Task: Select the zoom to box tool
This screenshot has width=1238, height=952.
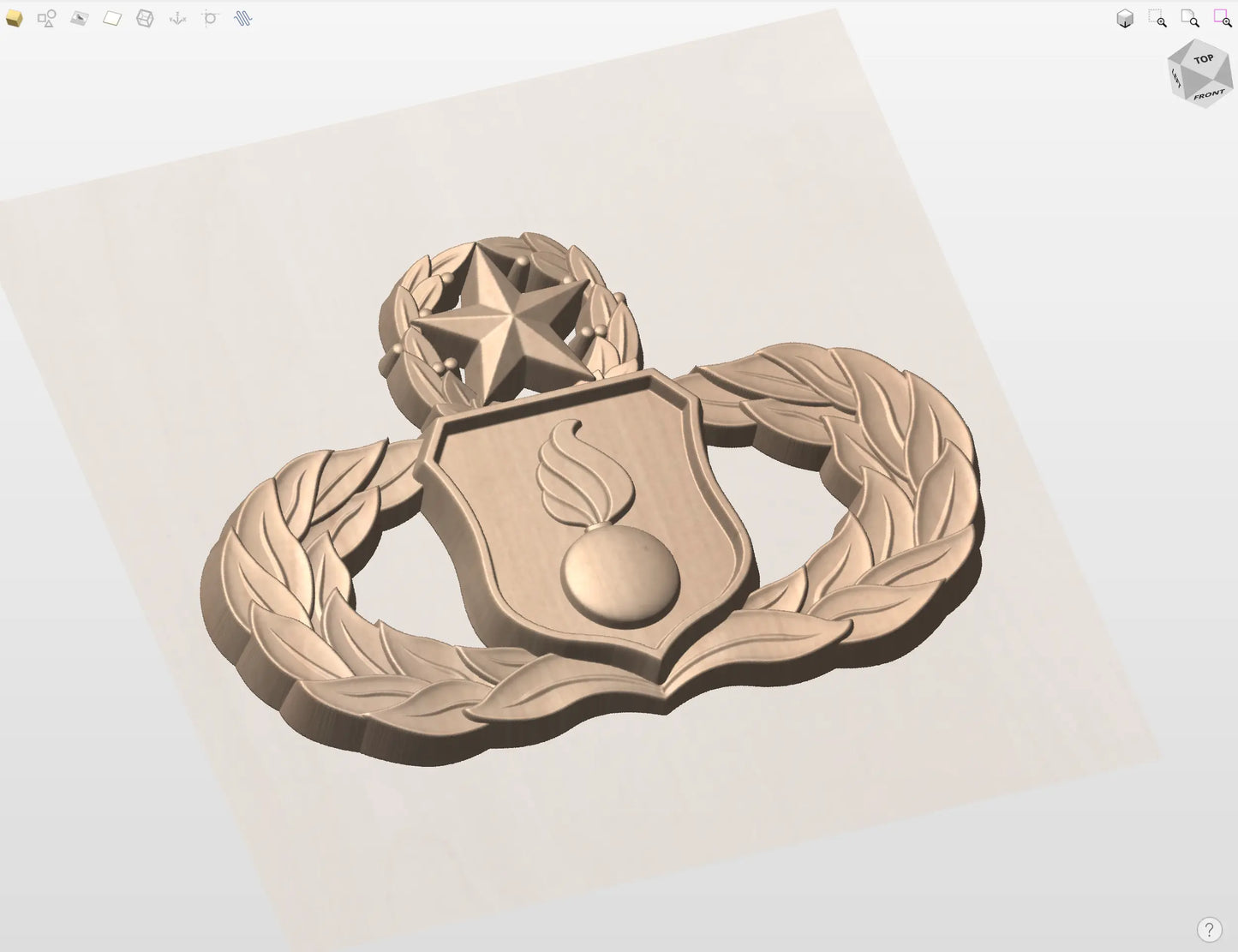Action: (1157, 19)
